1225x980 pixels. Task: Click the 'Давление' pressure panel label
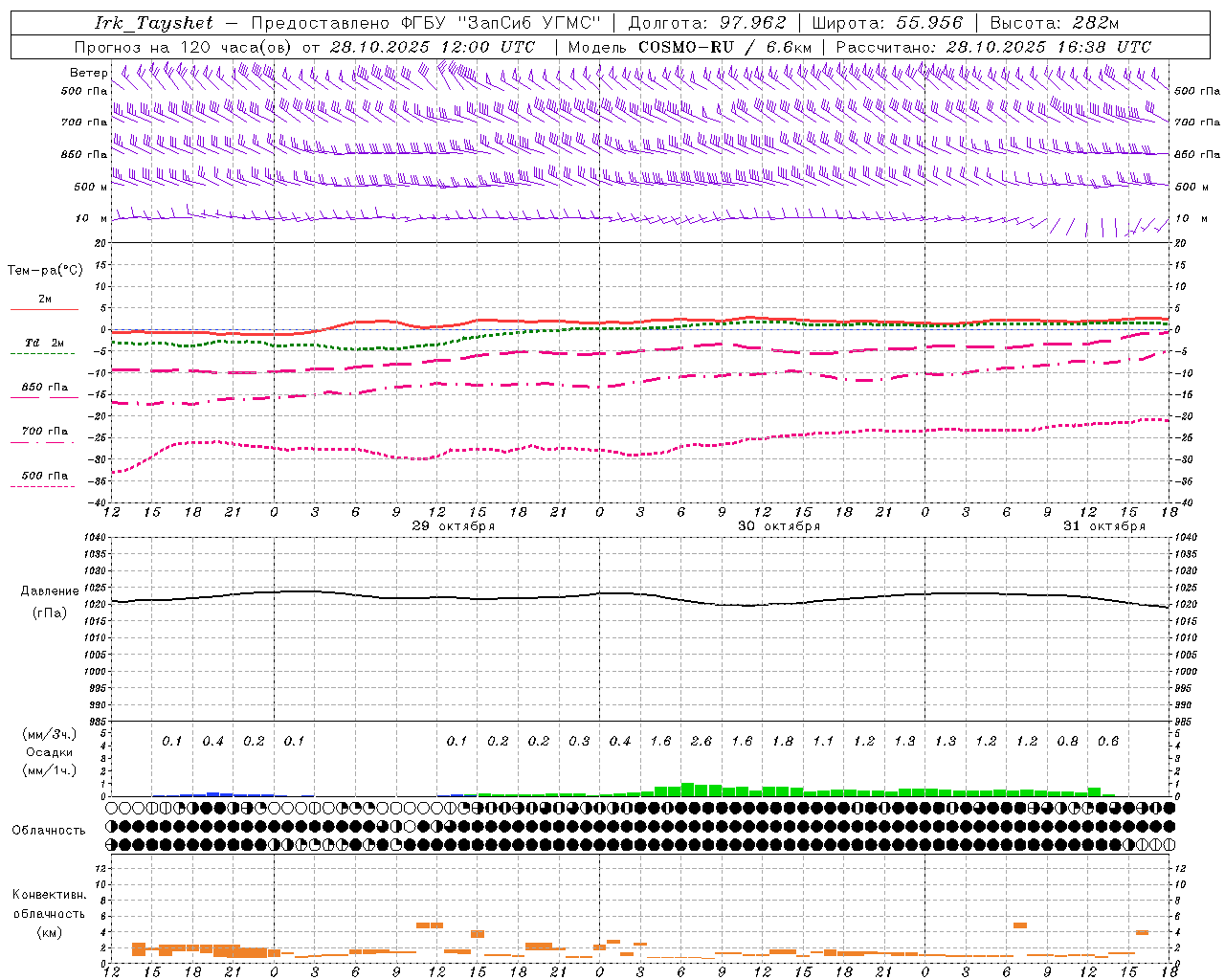tap(50, 591)
